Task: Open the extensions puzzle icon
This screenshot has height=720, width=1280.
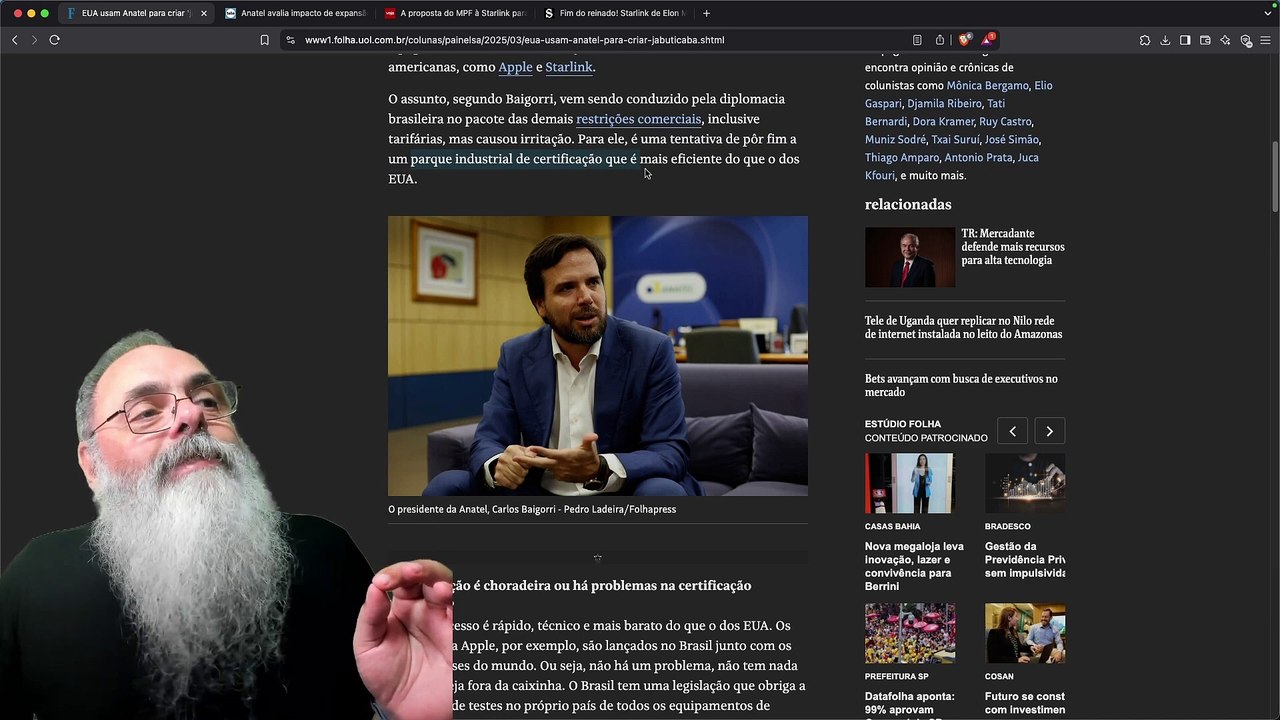Action: pos(1145,40)
